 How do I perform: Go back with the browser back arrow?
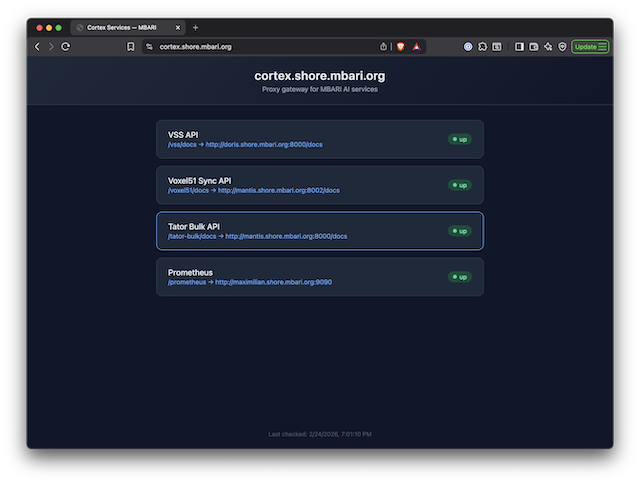(x=37, y=47)
